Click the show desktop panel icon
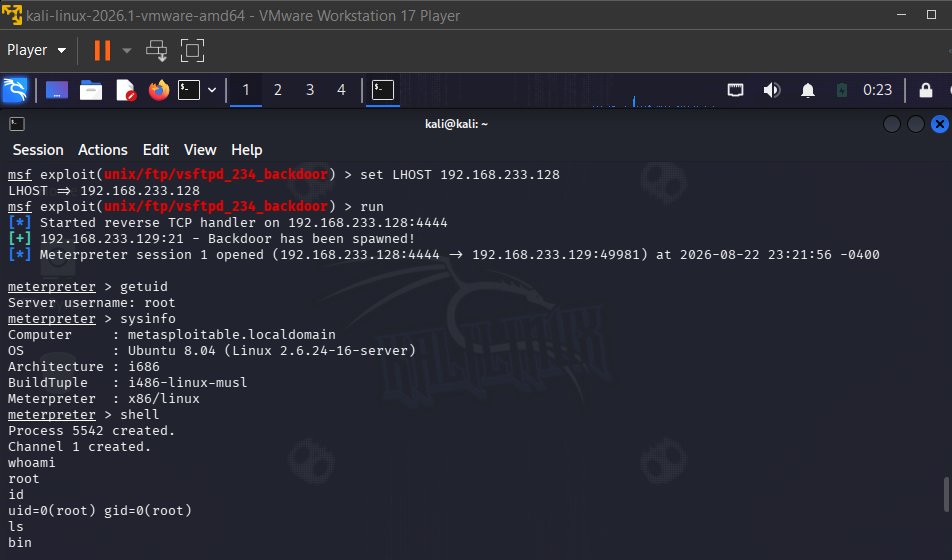The width and height of the screenshot is (952, 560). point(56,90)
